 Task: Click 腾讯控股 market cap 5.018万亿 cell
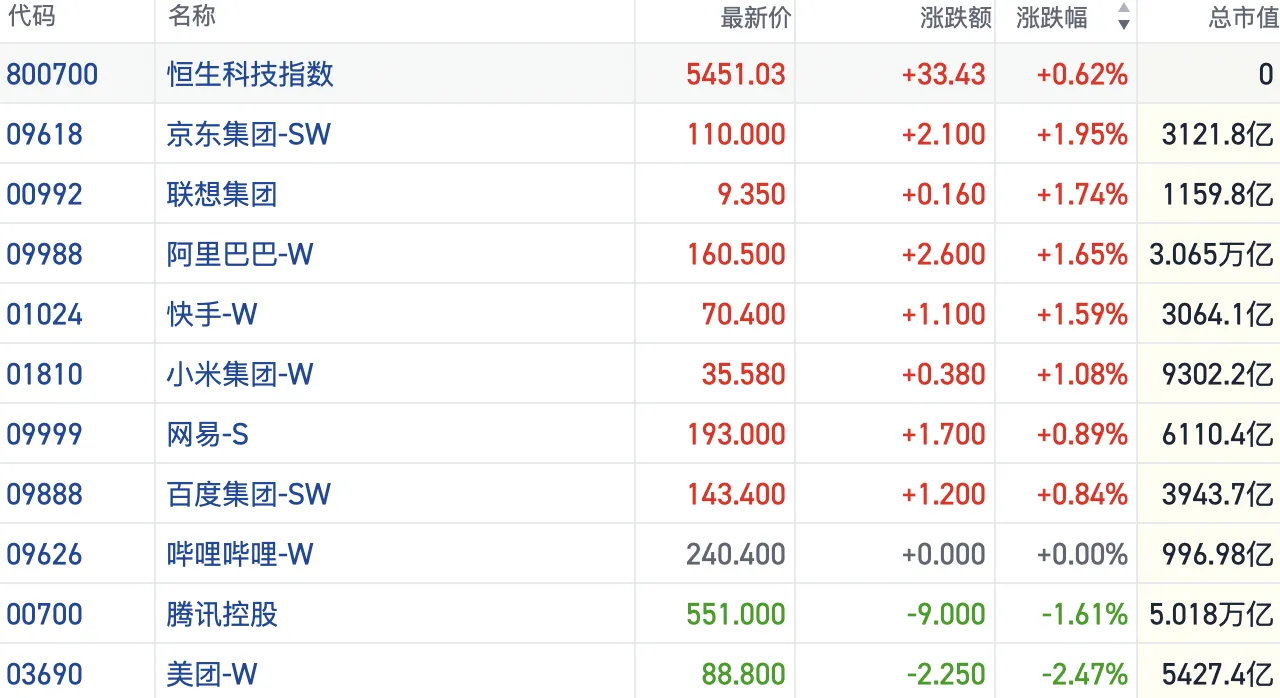pos(1211,614)
